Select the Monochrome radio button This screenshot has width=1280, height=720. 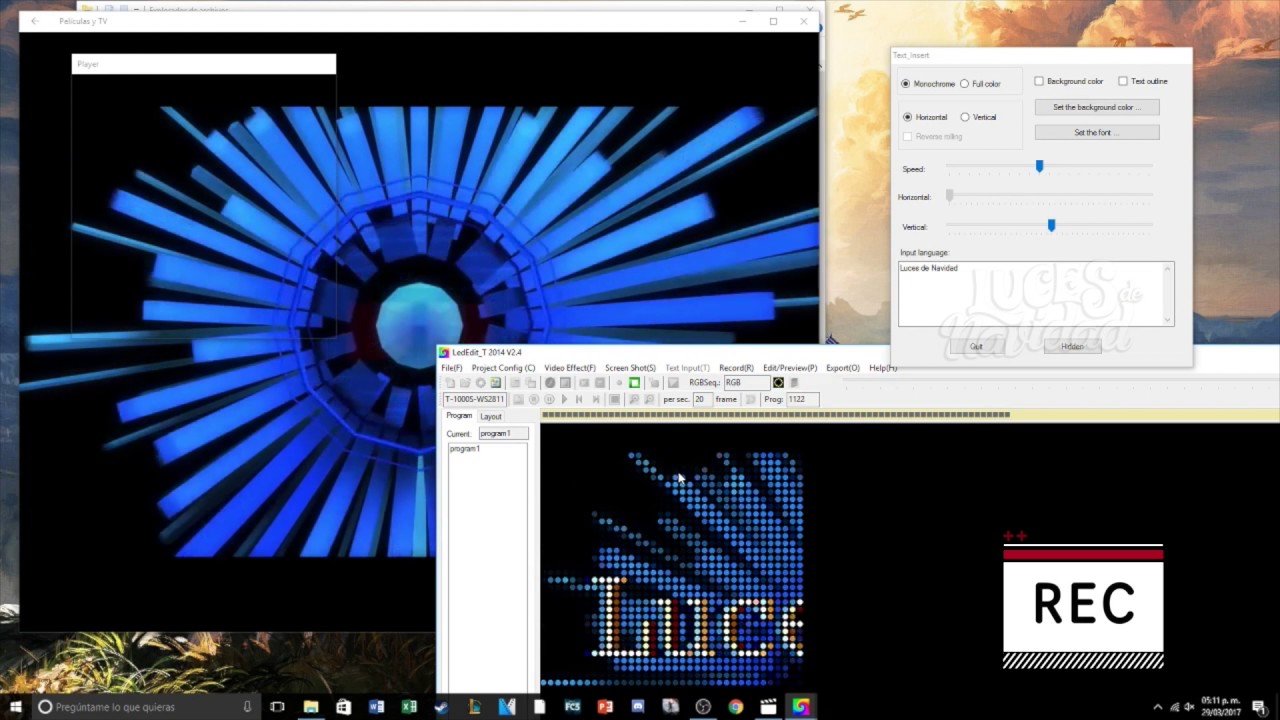coord(906,84)
